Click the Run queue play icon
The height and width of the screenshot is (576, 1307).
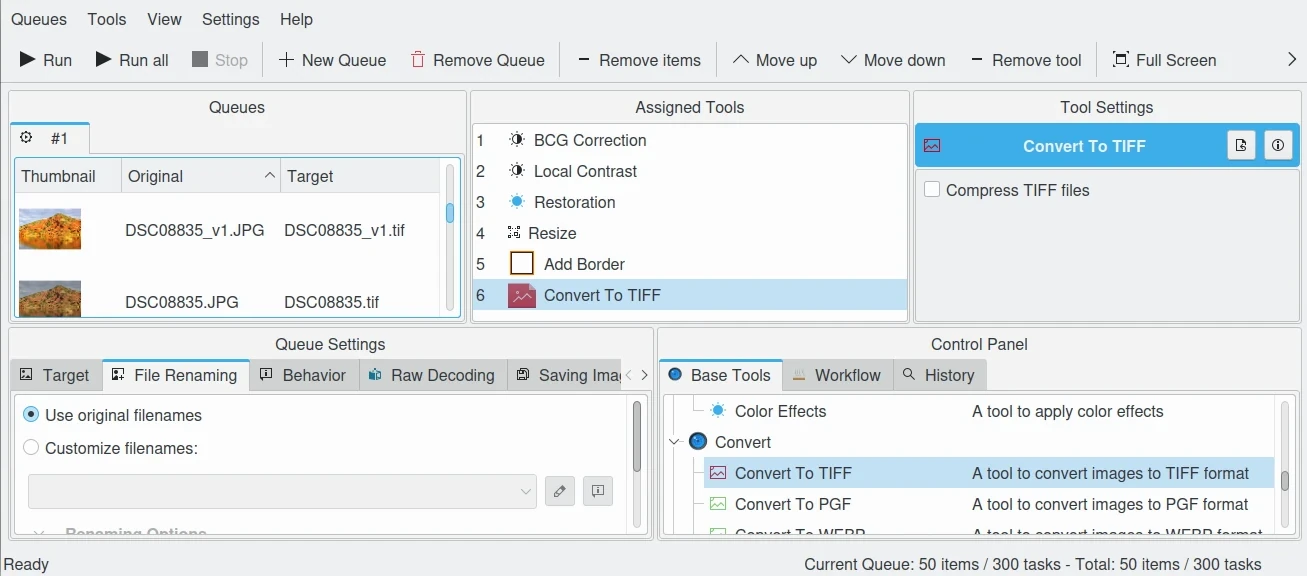point(28,60)
